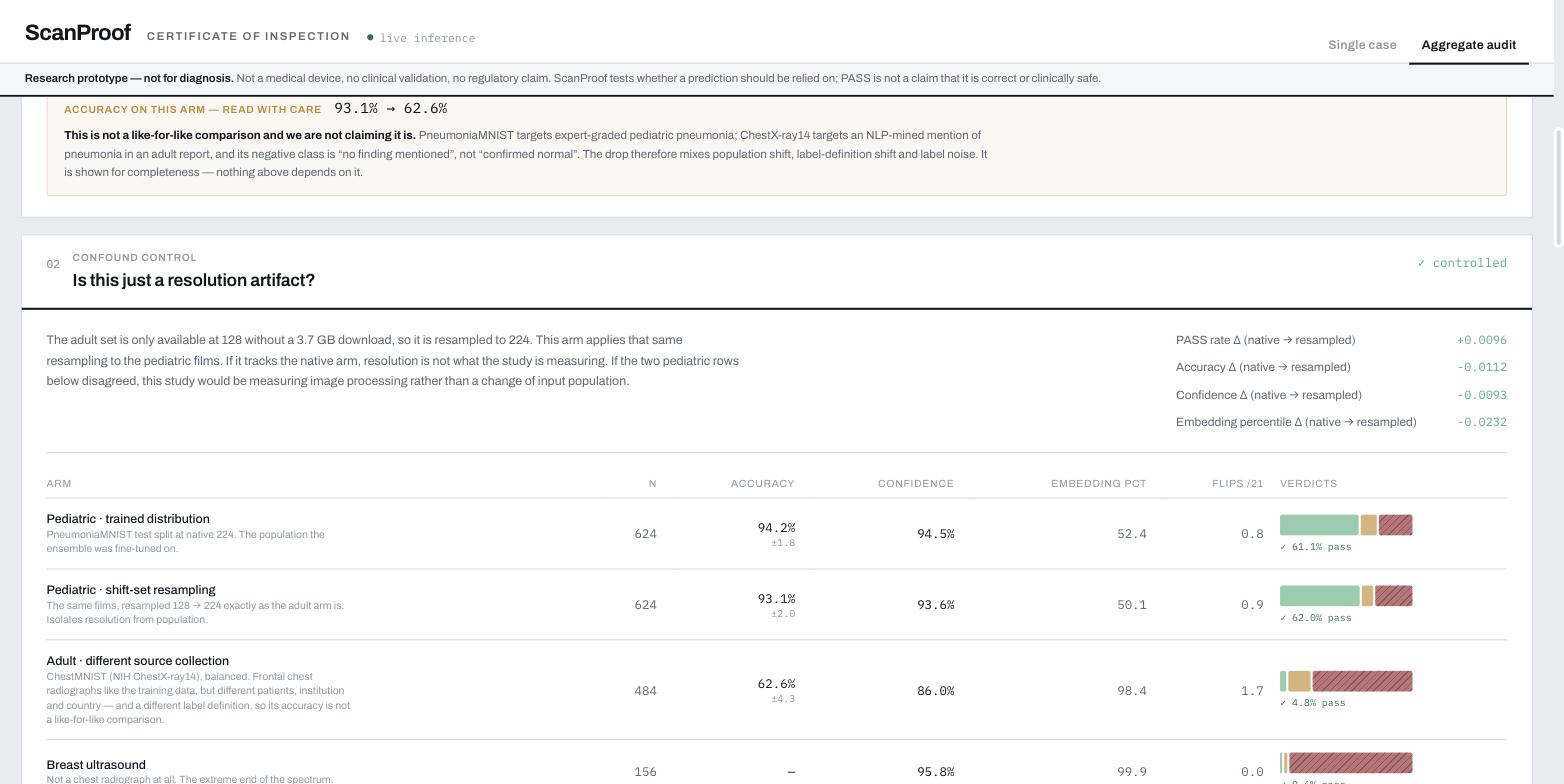Click the Confidence delta value -0.0093
The width and height of the screenshot is (1564, 784).
point(1482,395)
